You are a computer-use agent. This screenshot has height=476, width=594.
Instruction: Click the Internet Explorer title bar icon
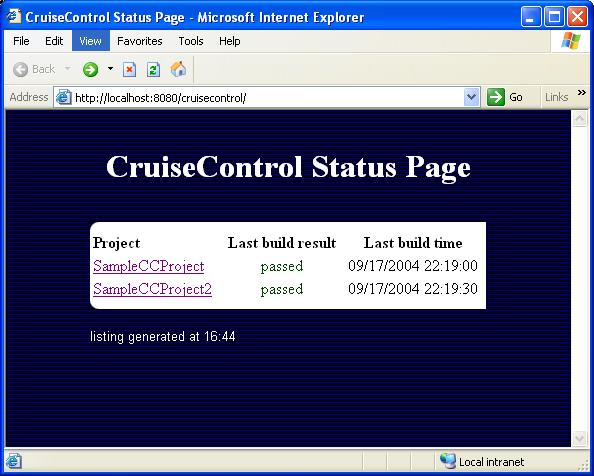coord(14,16)
